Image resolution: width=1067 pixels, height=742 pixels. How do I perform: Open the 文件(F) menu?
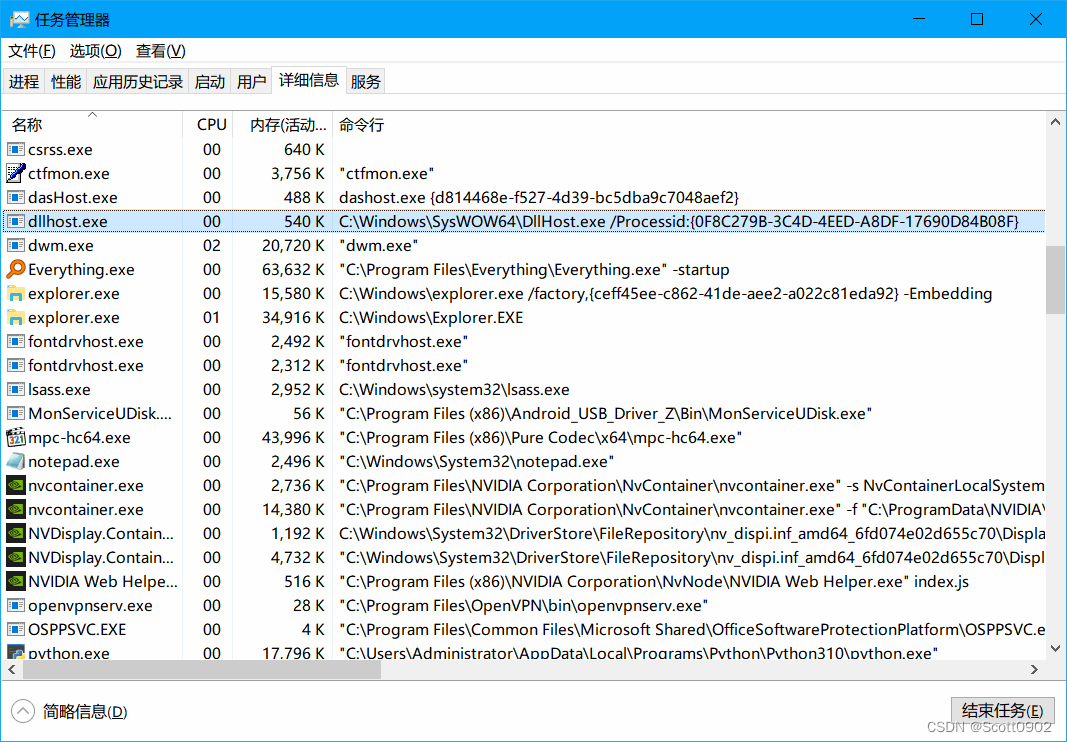click(31, 51)
